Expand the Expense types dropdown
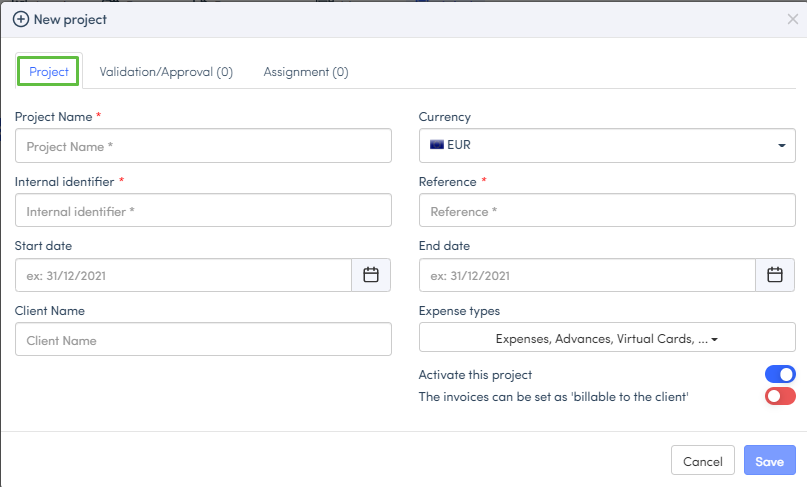The image size is (807, 487). tap(607, 339)
